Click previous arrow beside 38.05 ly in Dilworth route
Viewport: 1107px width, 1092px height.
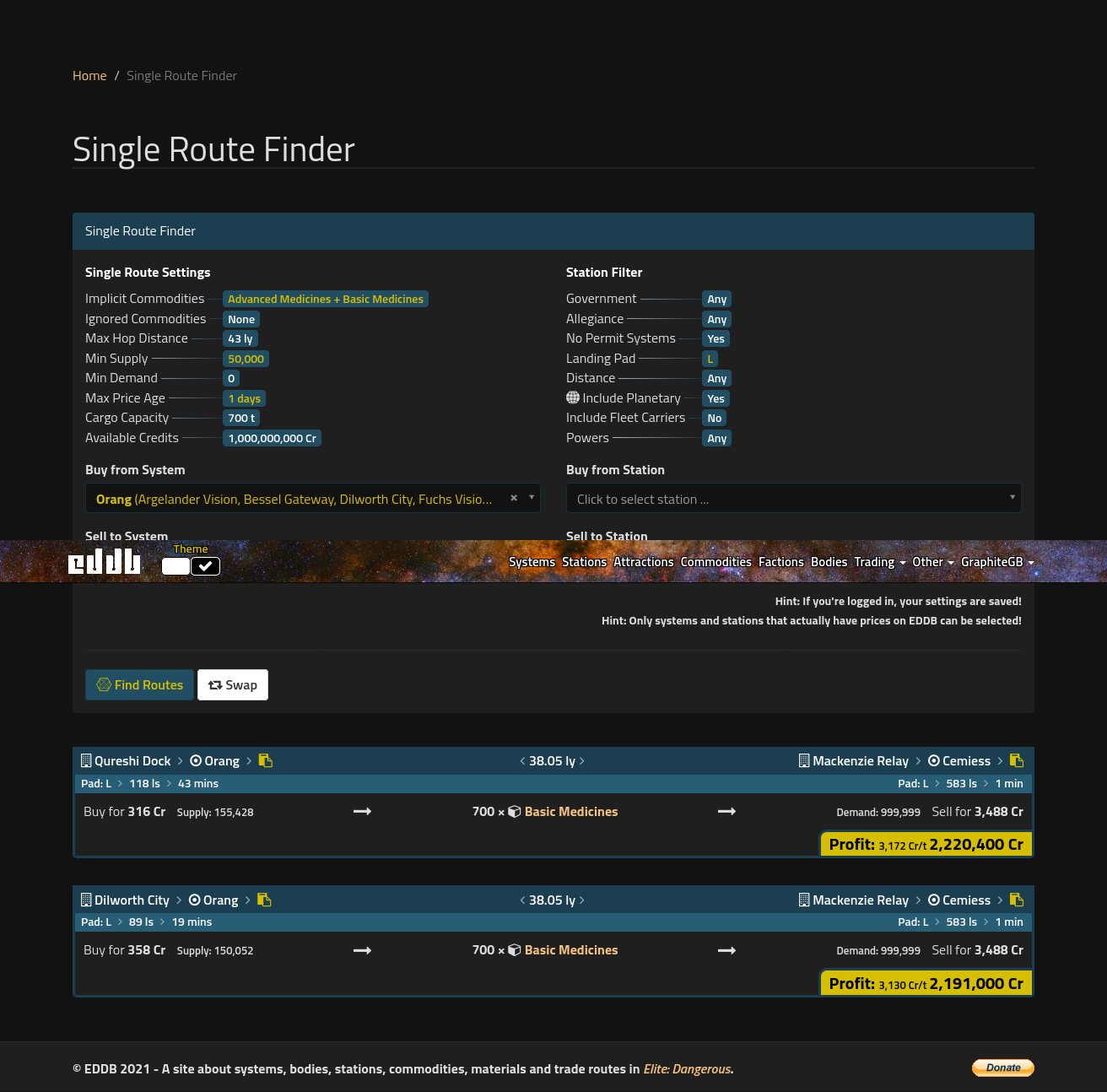click(522, 900)
